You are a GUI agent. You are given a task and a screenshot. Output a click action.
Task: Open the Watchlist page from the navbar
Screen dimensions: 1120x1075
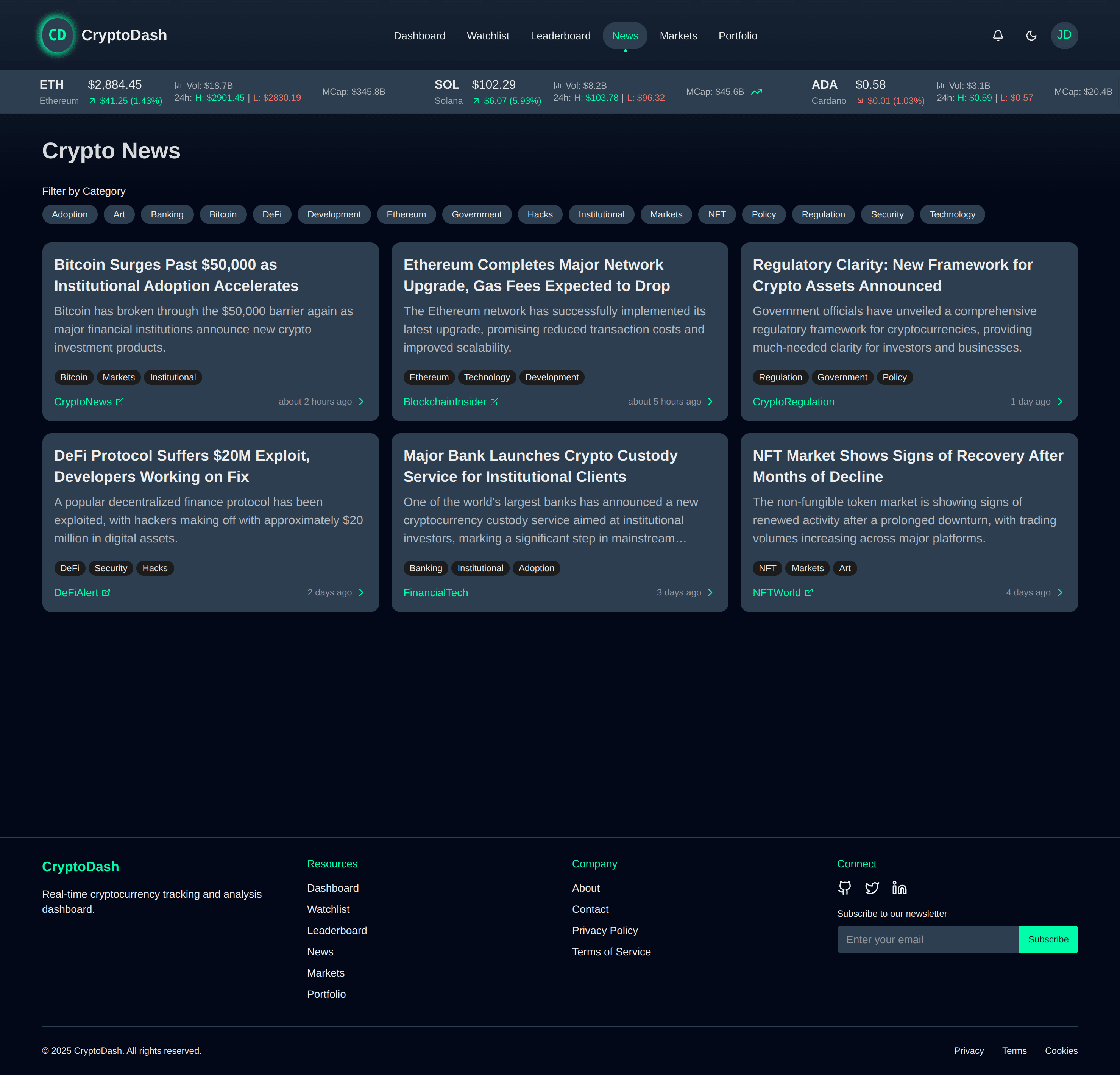[x=488, y=36]
